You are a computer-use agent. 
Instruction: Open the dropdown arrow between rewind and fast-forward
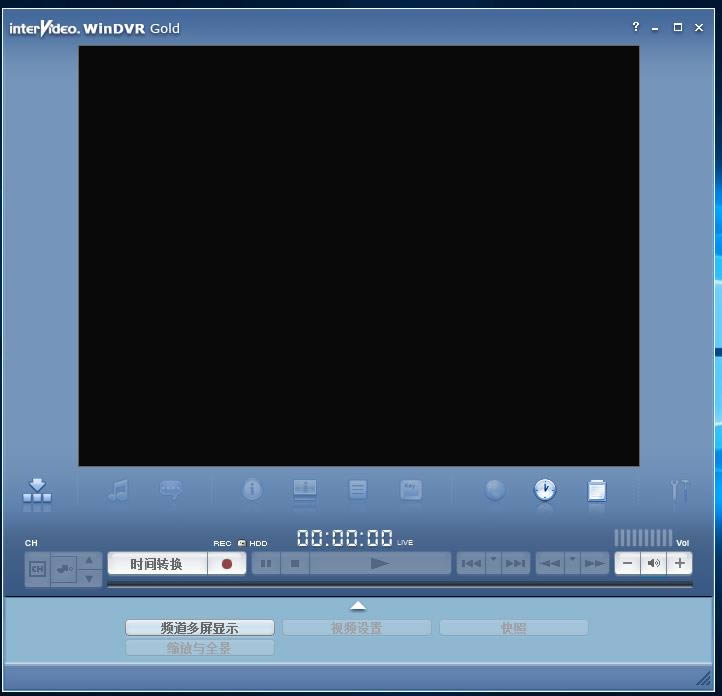click(572, 562)
